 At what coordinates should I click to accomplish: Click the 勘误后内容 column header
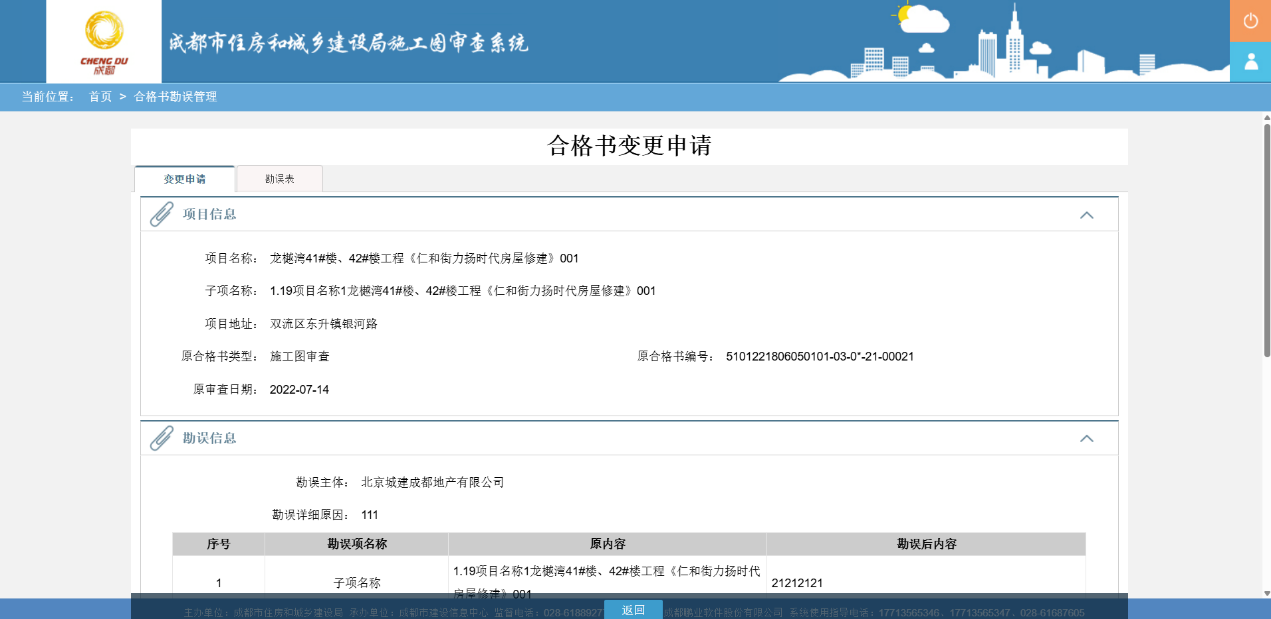(x=925, y=543)
